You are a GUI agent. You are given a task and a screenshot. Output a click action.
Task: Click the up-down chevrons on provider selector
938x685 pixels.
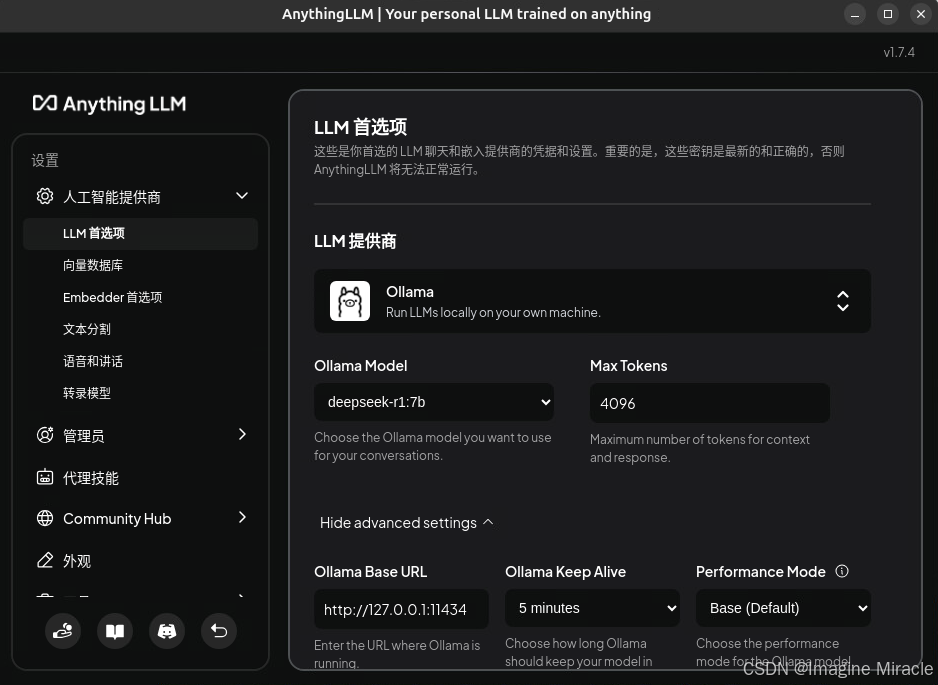[x=843, y=301]
